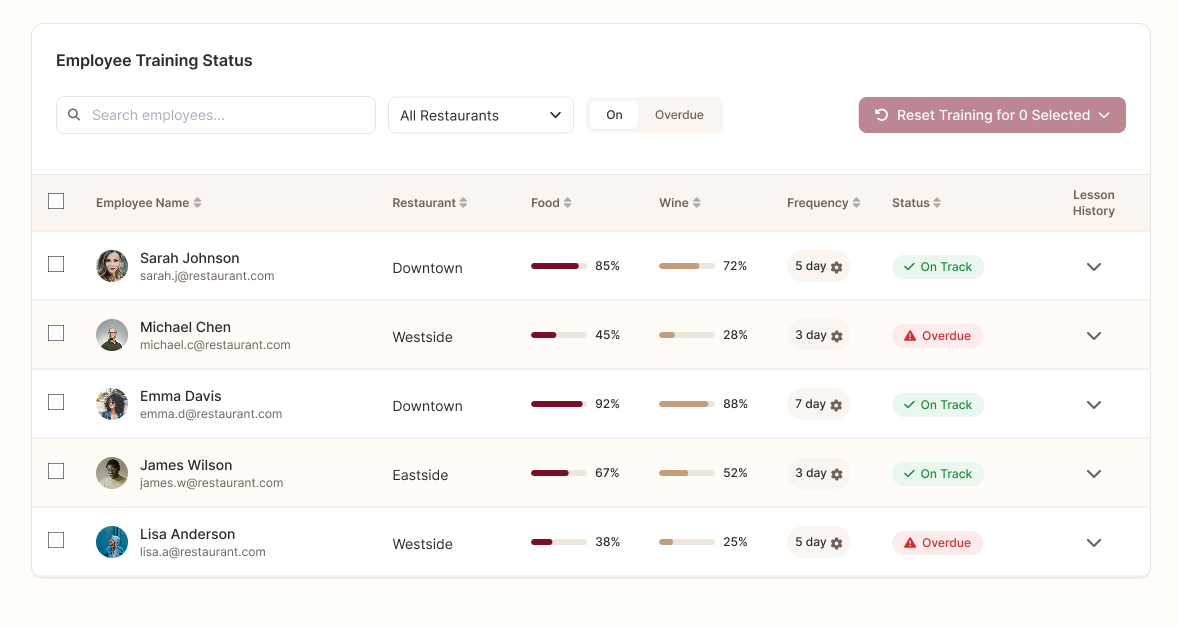Click the gear icon next to Michael Chen's frequency
The height and width of the screenshot is (626, 1178).
coord(835,335)
